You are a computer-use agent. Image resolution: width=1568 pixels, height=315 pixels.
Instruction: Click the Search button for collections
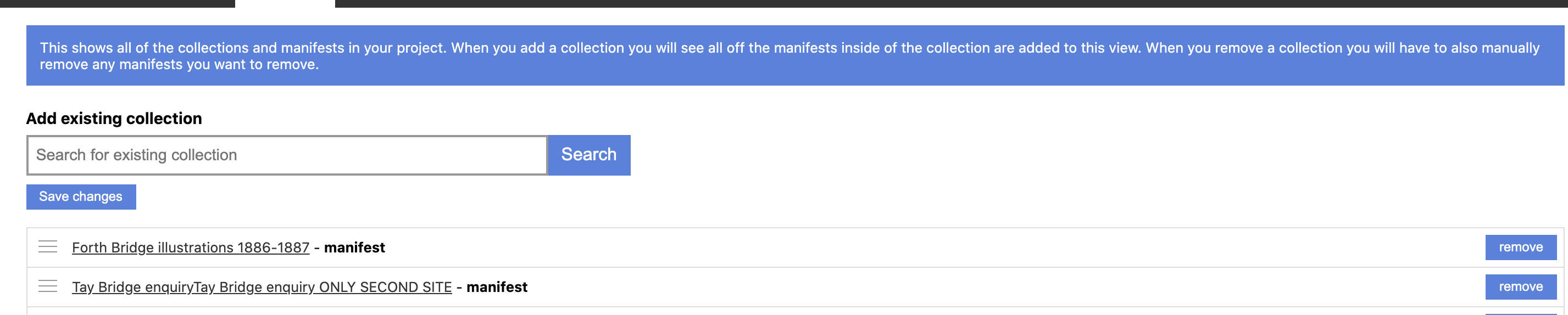point(588,155)
